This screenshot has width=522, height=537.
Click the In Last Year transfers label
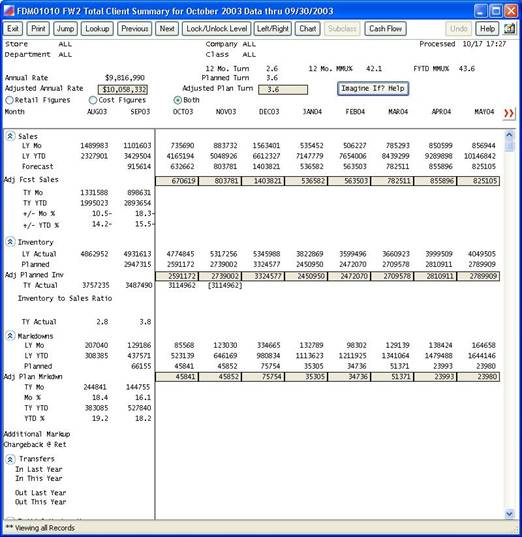tap(39, 469)
